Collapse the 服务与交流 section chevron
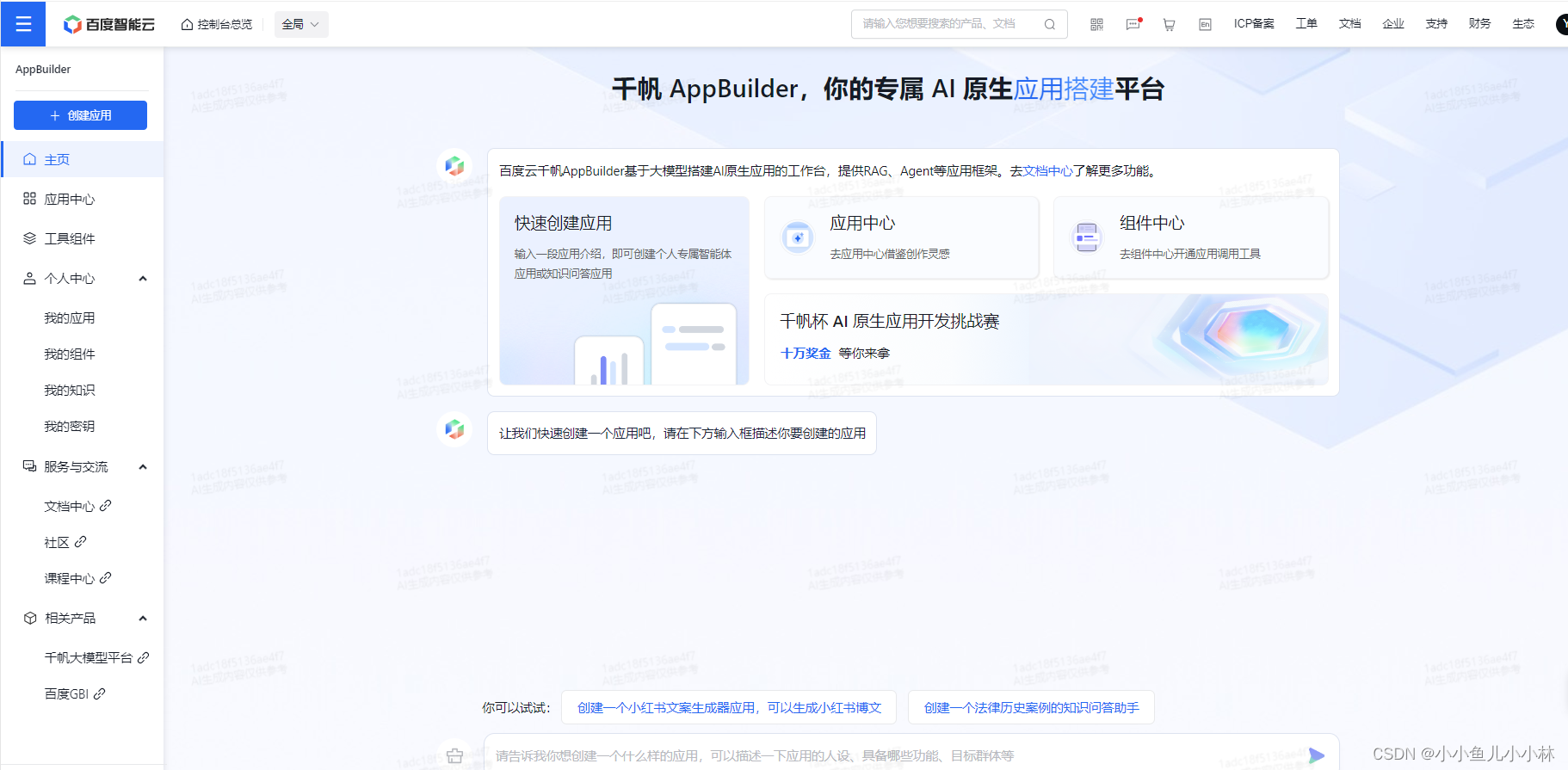This screenshot has width=1568, height=770. 143,467
